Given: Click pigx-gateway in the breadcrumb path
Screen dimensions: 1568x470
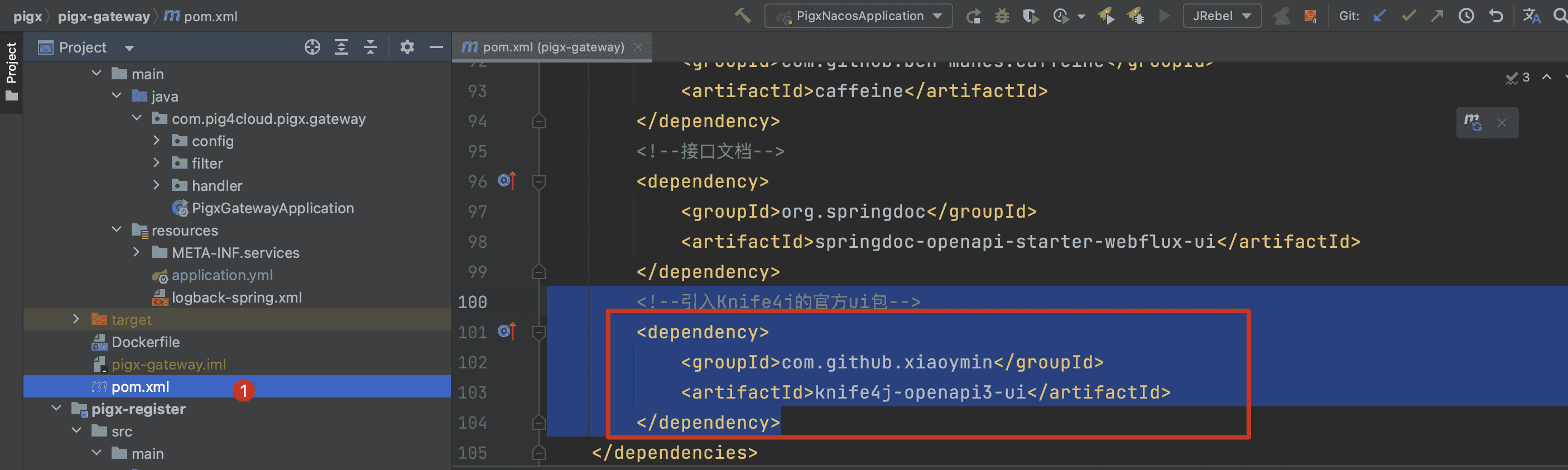Looking at the screenshot, I should (x=103, y=16).
